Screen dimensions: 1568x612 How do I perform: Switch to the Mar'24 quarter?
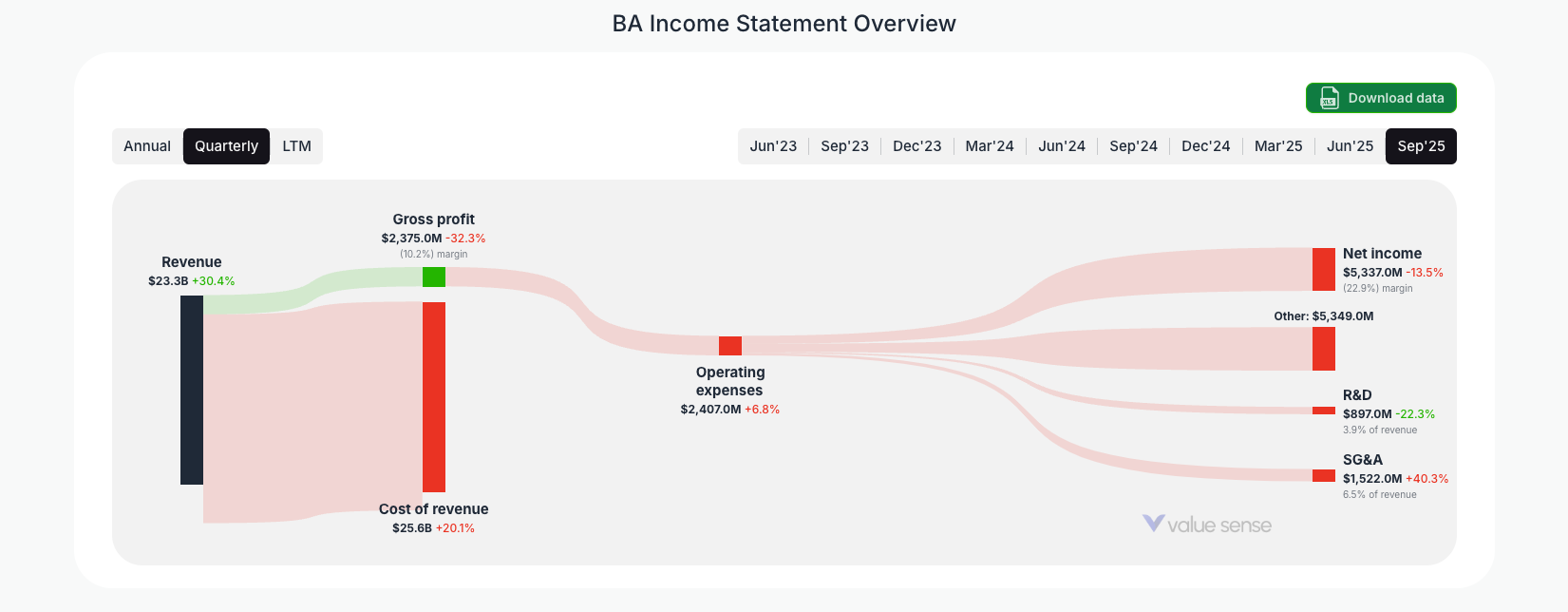[x=990, y=145]
